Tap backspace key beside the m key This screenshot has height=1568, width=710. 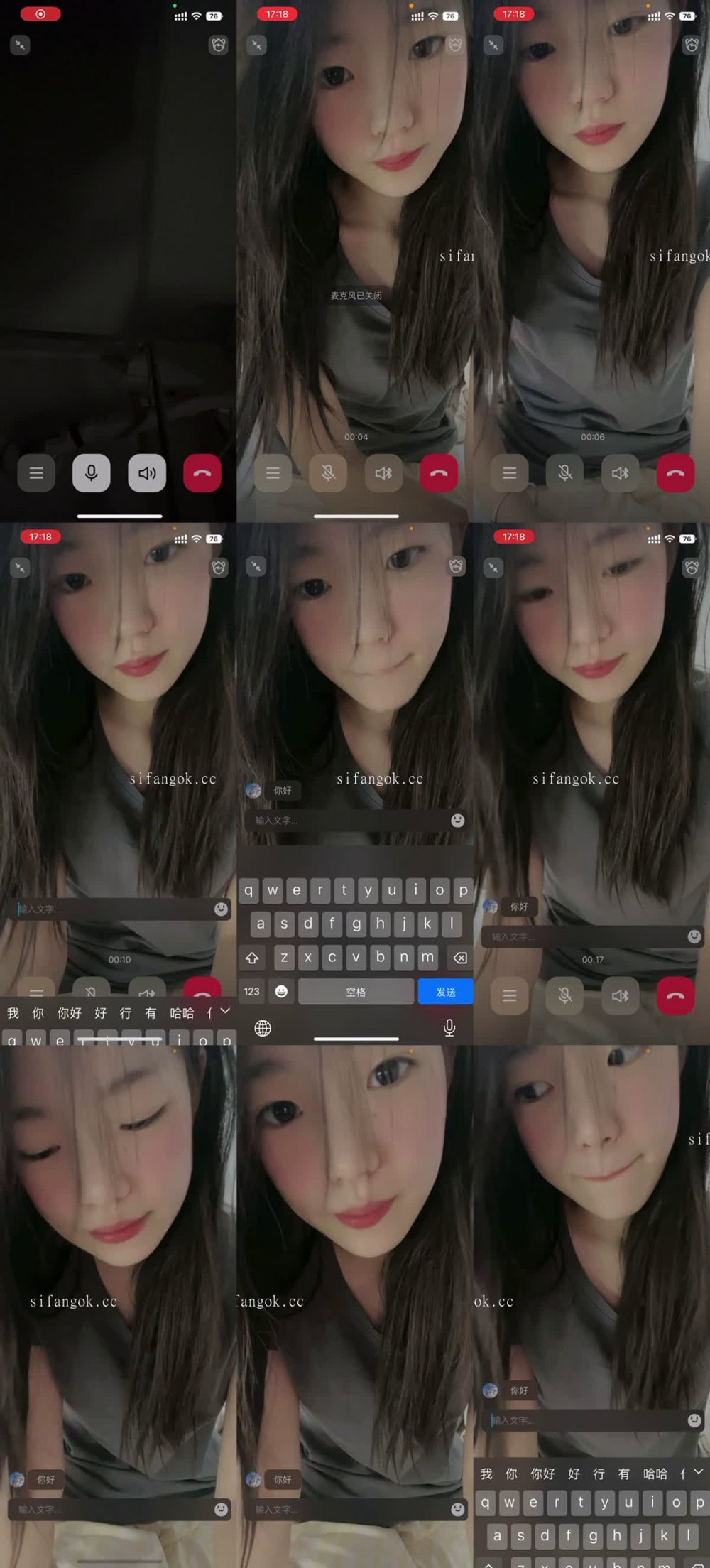coord(460,958)
